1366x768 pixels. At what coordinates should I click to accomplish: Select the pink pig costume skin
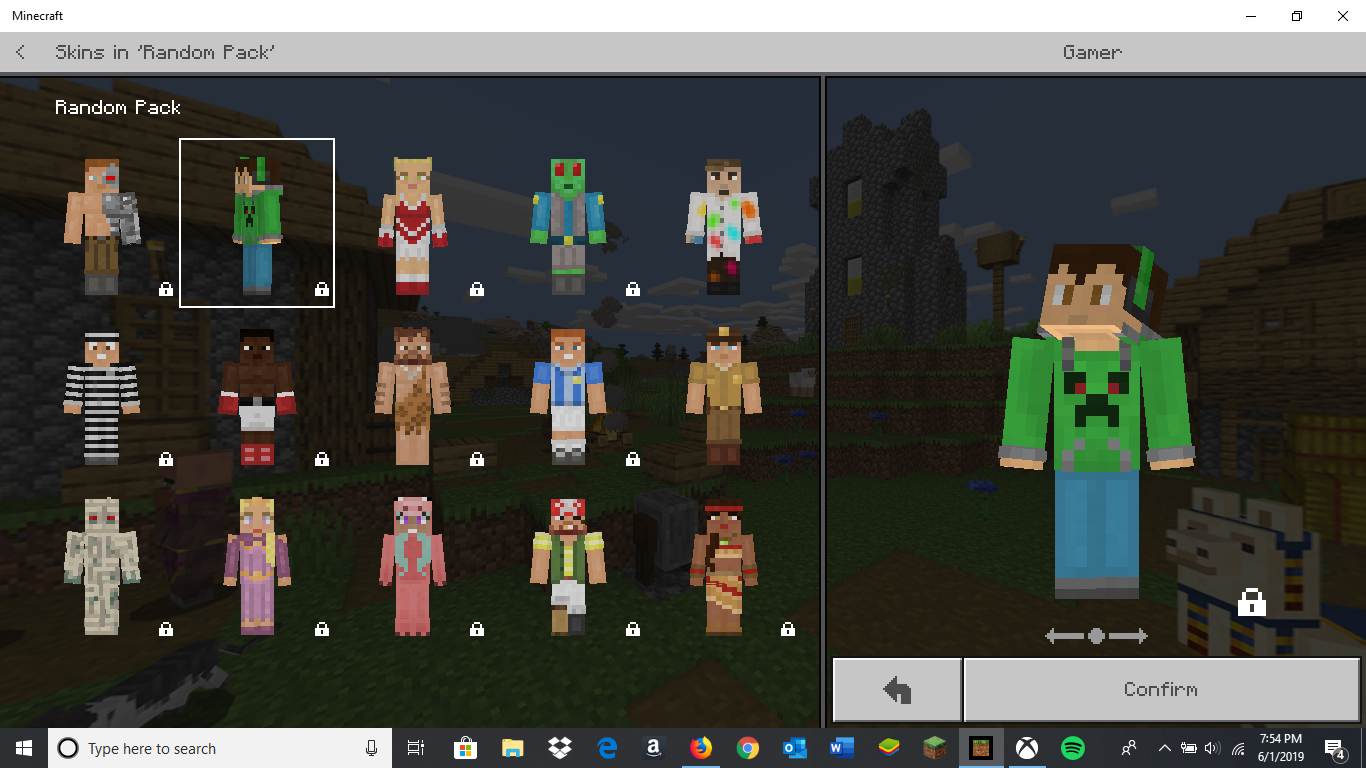(x=412, y=566)
